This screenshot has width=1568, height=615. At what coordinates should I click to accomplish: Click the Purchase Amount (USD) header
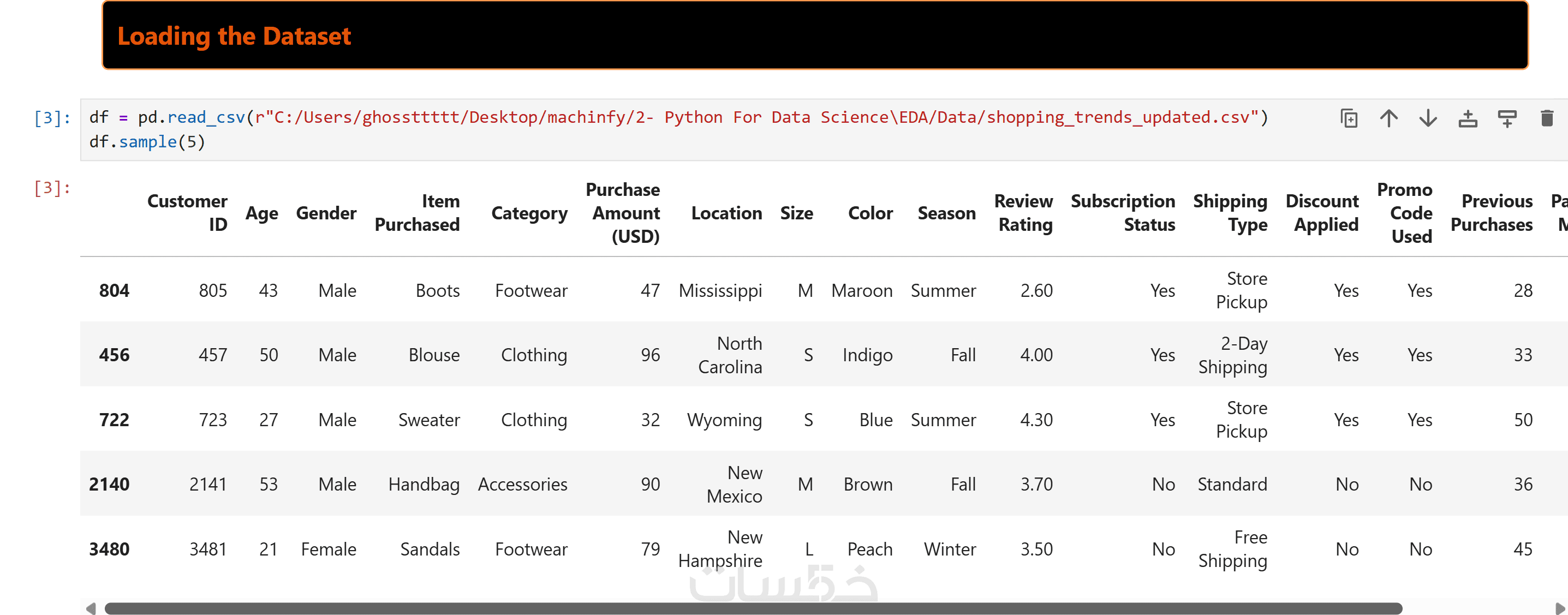tap(623, 212)
